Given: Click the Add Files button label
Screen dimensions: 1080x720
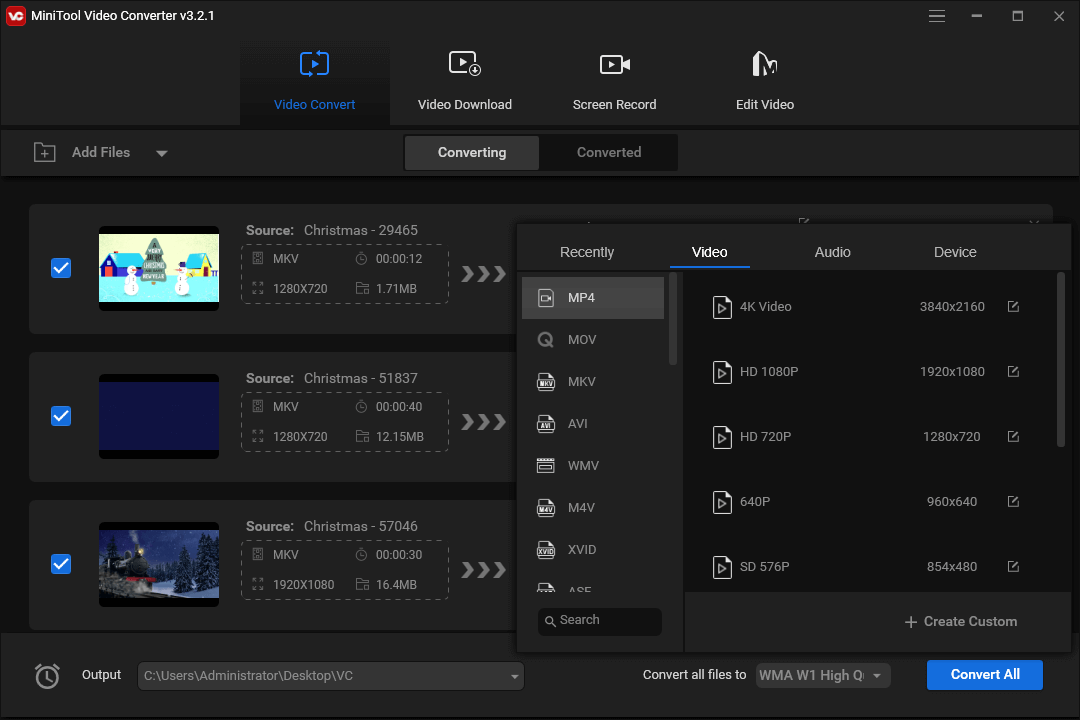Looking at the screenshot, I should 101,152.
